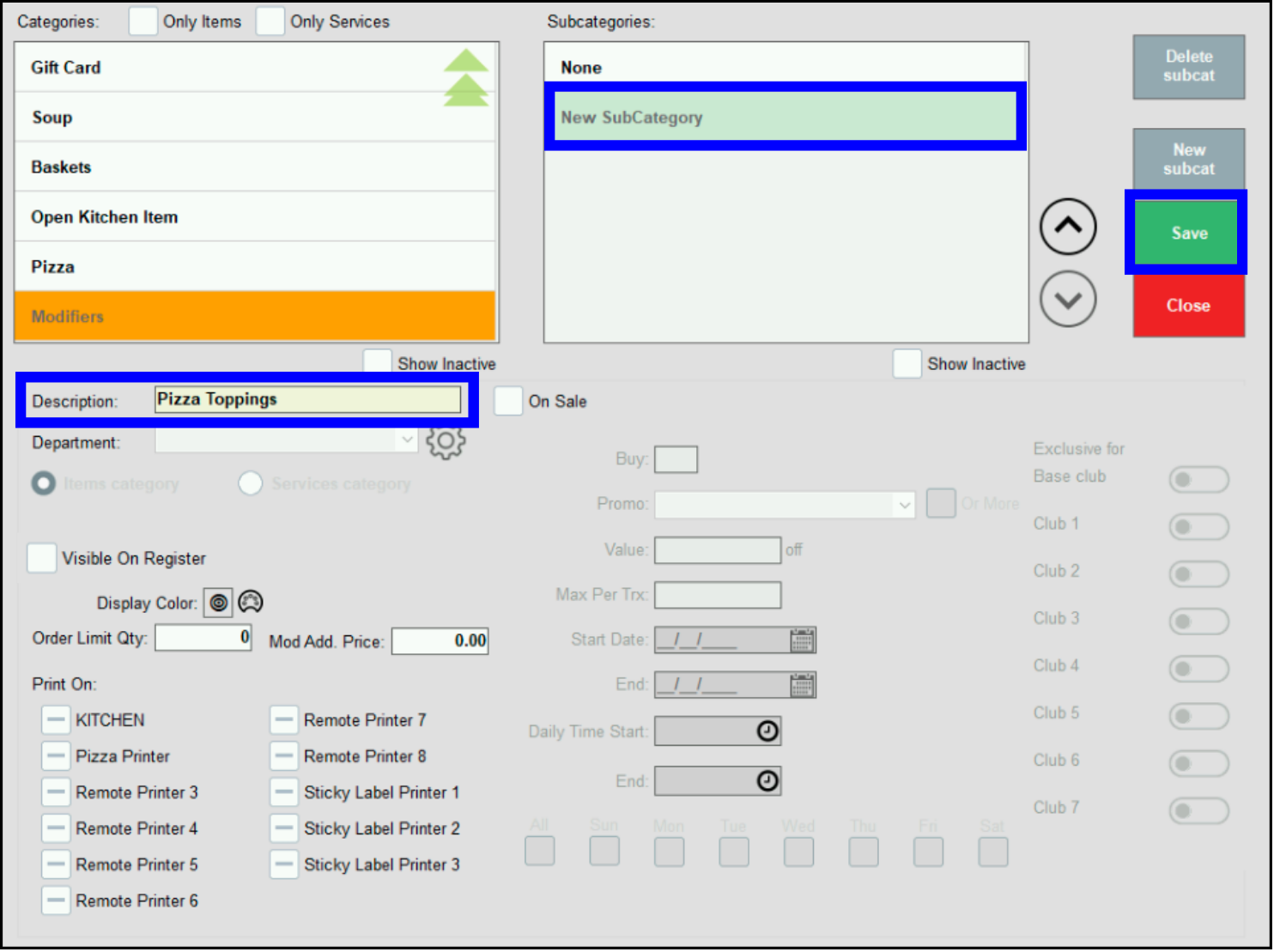Click the promo Value field
The image size is (1274, 952).
pyautogui.click(x=718, y=550)
